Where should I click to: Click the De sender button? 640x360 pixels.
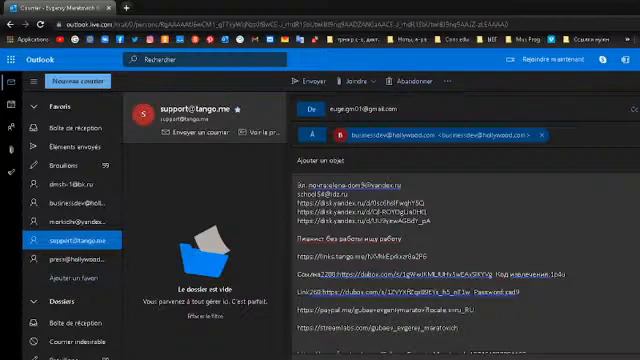click(311, 109)
